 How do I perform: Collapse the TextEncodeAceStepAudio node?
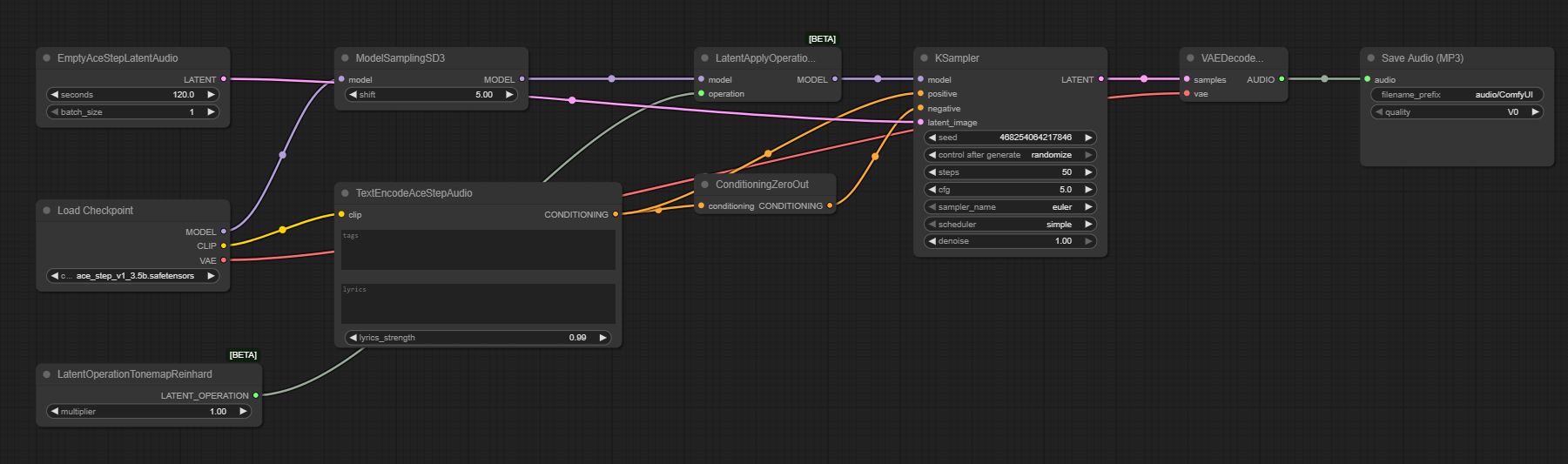click(345, 193)
